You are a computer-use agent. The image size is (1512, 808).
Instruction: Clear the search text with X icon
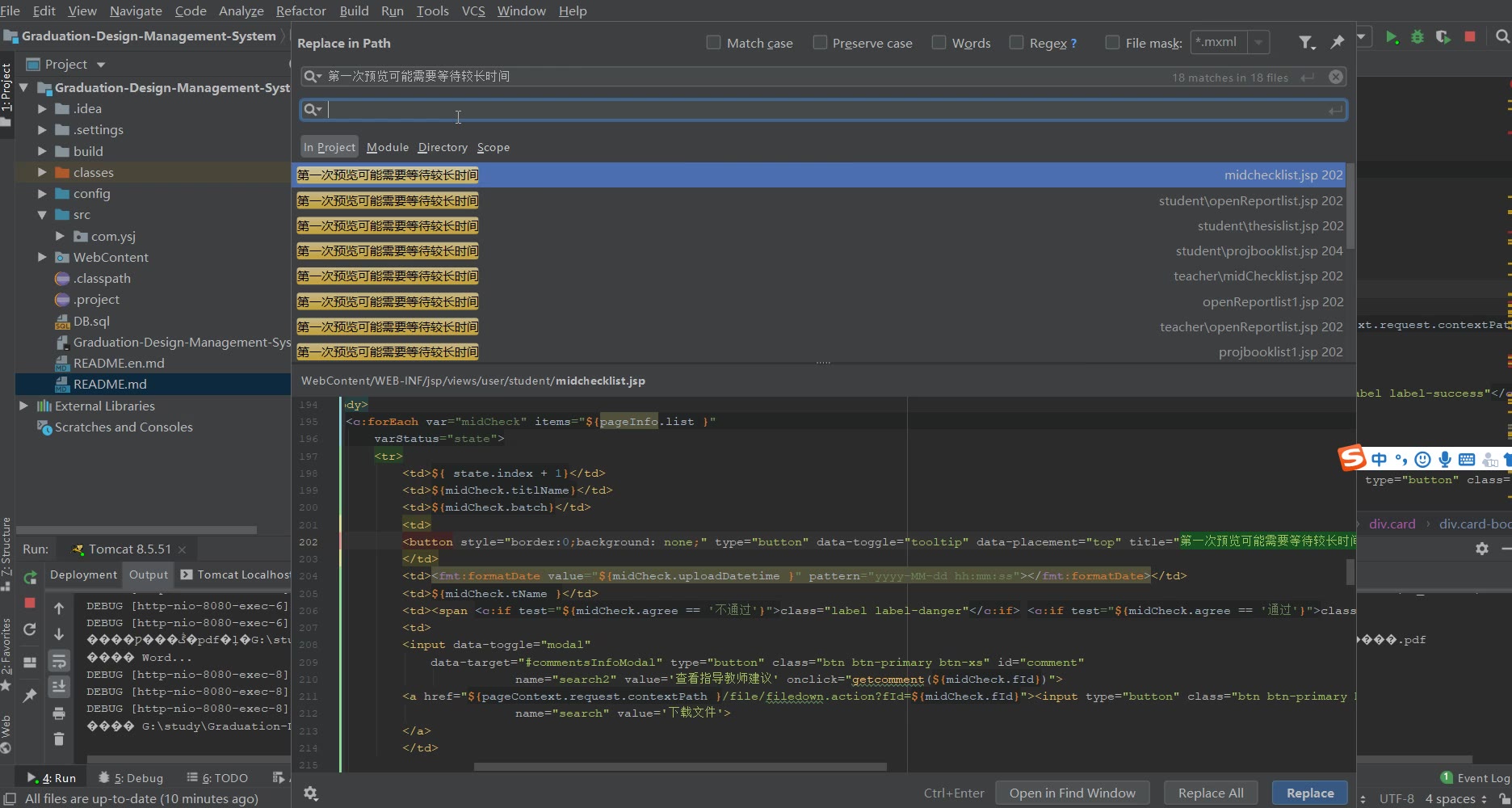coord(1336,77)
